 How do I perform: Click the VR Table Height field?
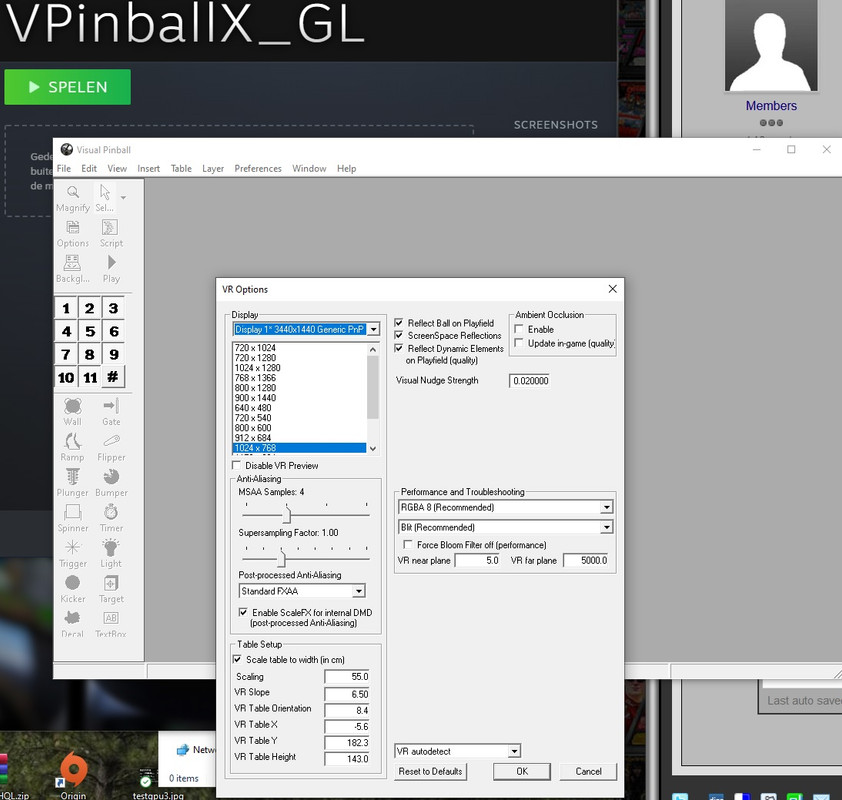347,759
